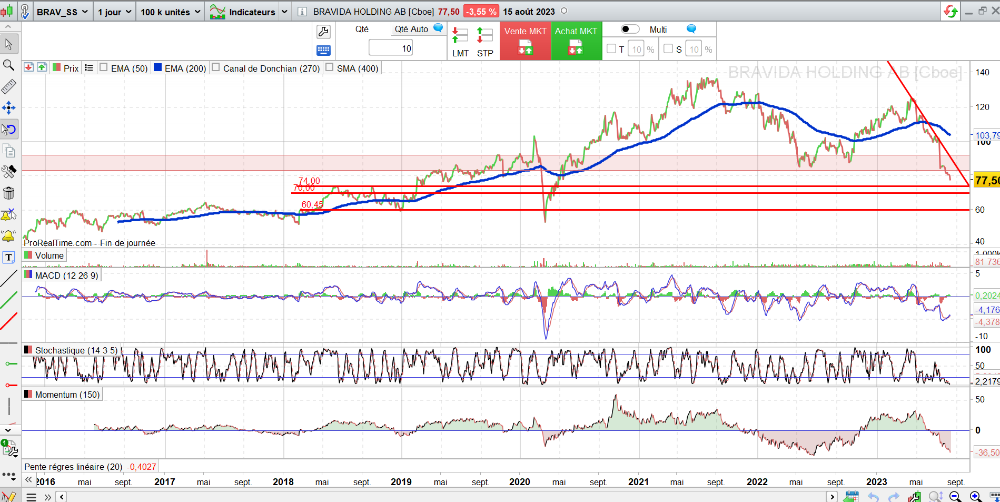Click the trash bin delete icon
The width and height of the screenshot is (1000, 502).
(9, 193)
